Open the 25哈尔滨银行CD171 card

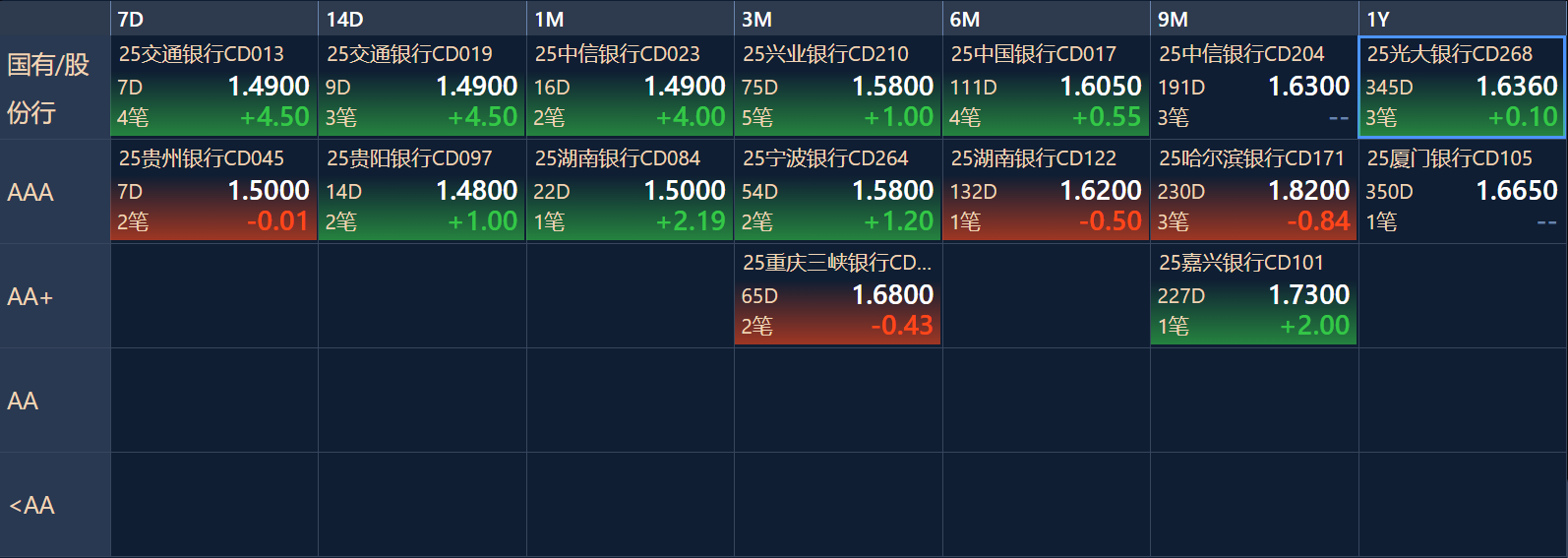click(x=1254, y=191)
